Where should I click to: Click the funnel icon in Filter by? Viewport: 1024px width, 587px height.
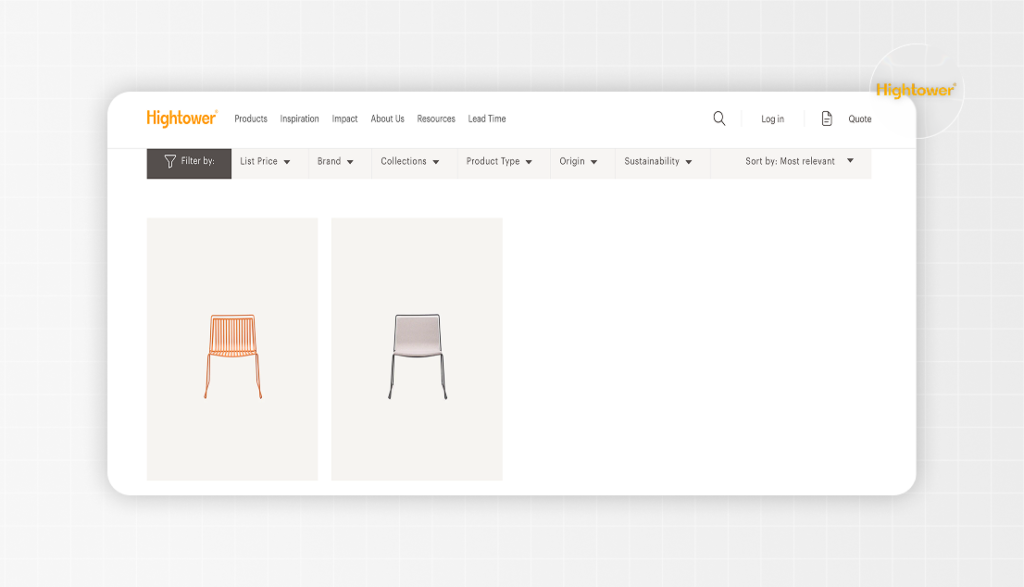tap(170, 161)
